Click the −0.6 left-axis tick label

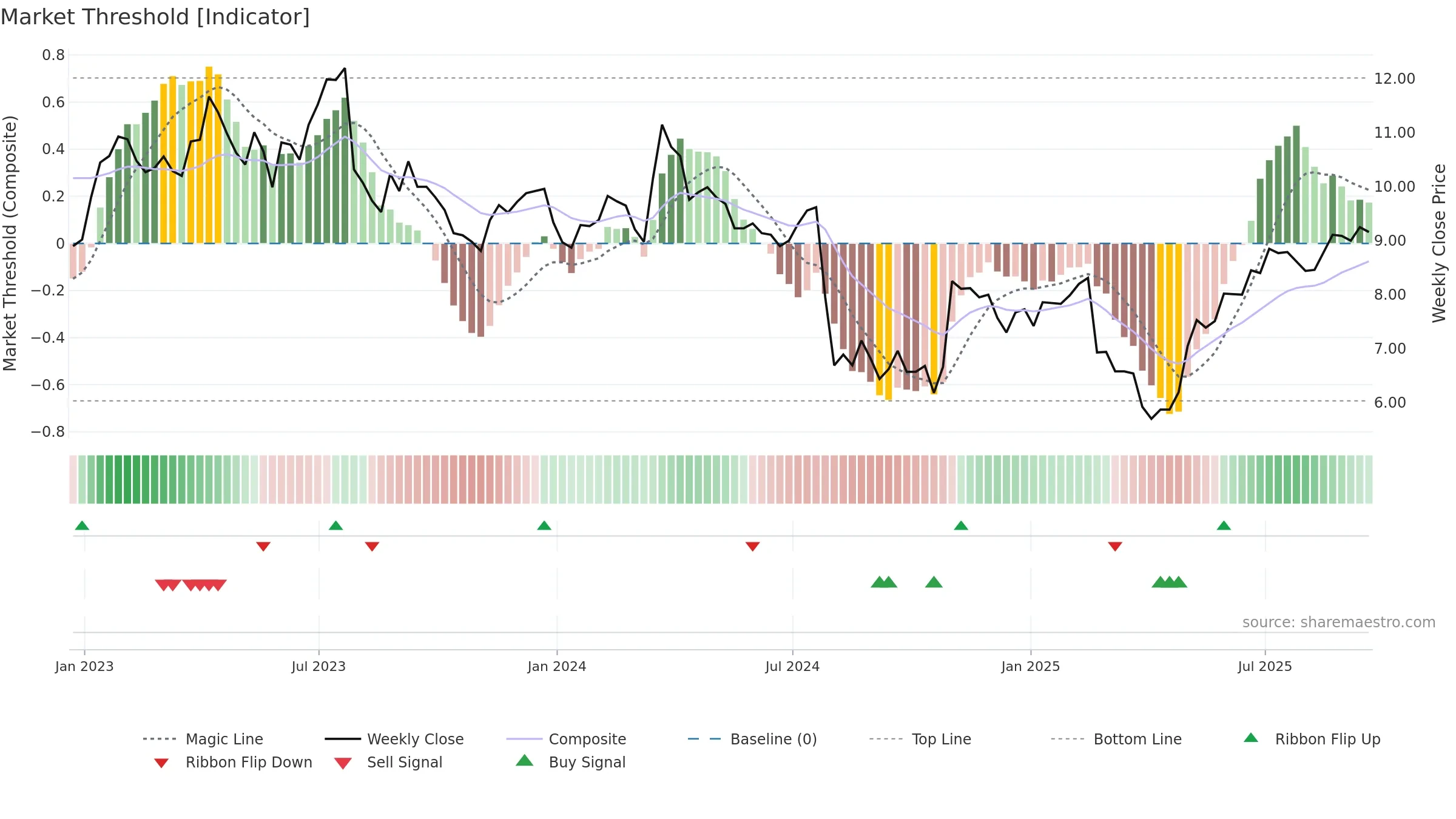(48, 385)
